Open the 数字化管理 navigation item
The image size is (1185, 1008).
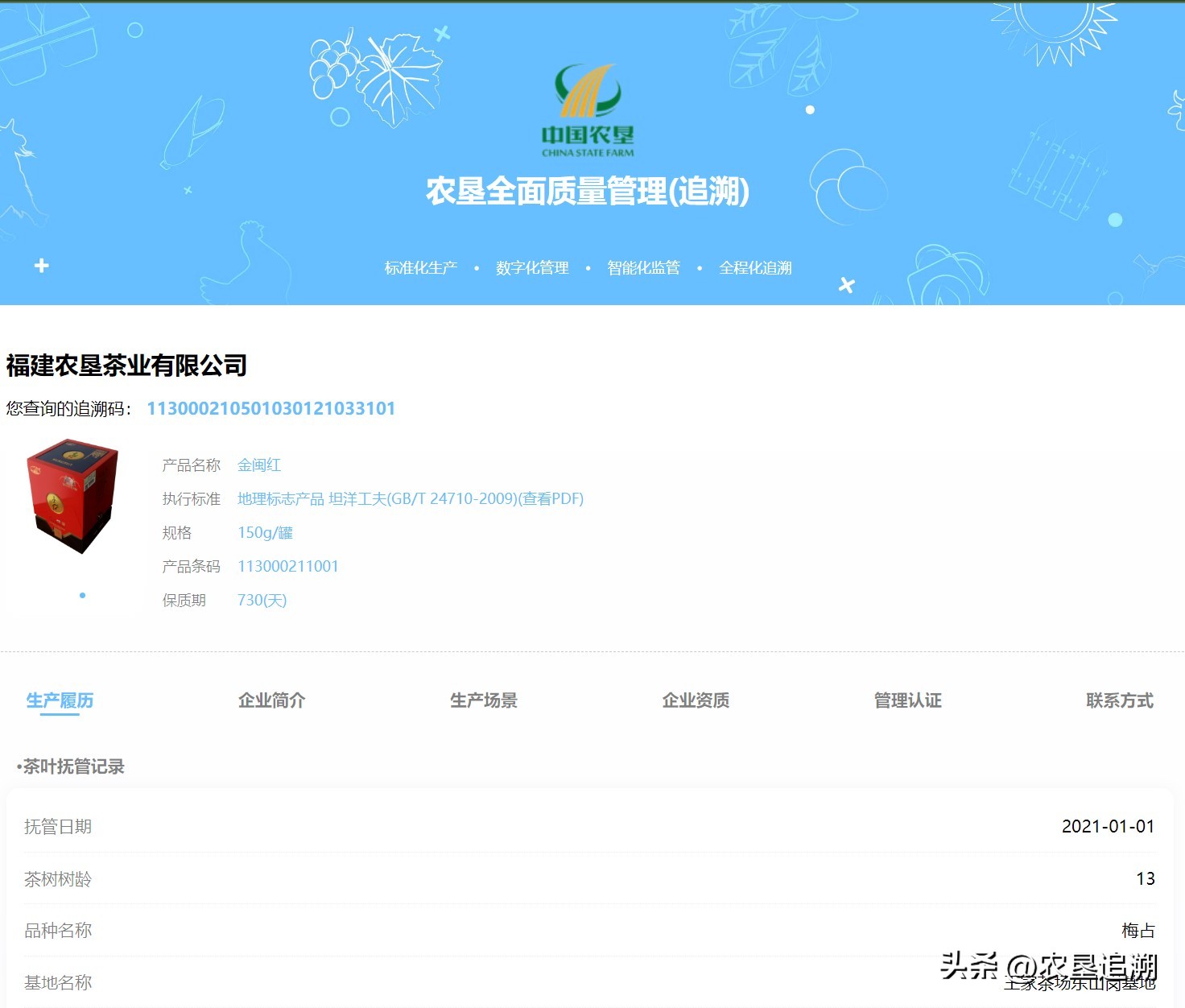(x=531, y=267)
